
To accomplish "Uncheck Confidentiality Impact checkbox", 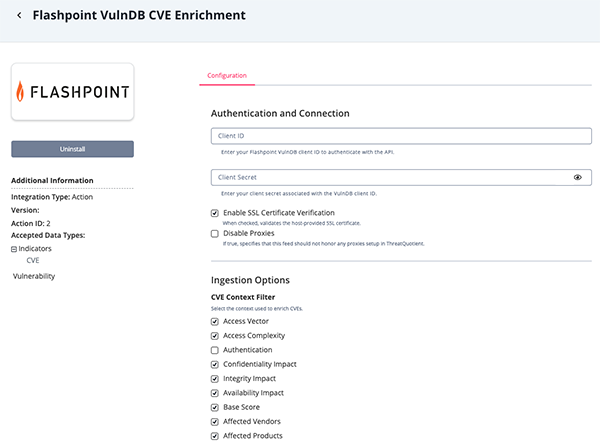I will [x=215, y=364].
